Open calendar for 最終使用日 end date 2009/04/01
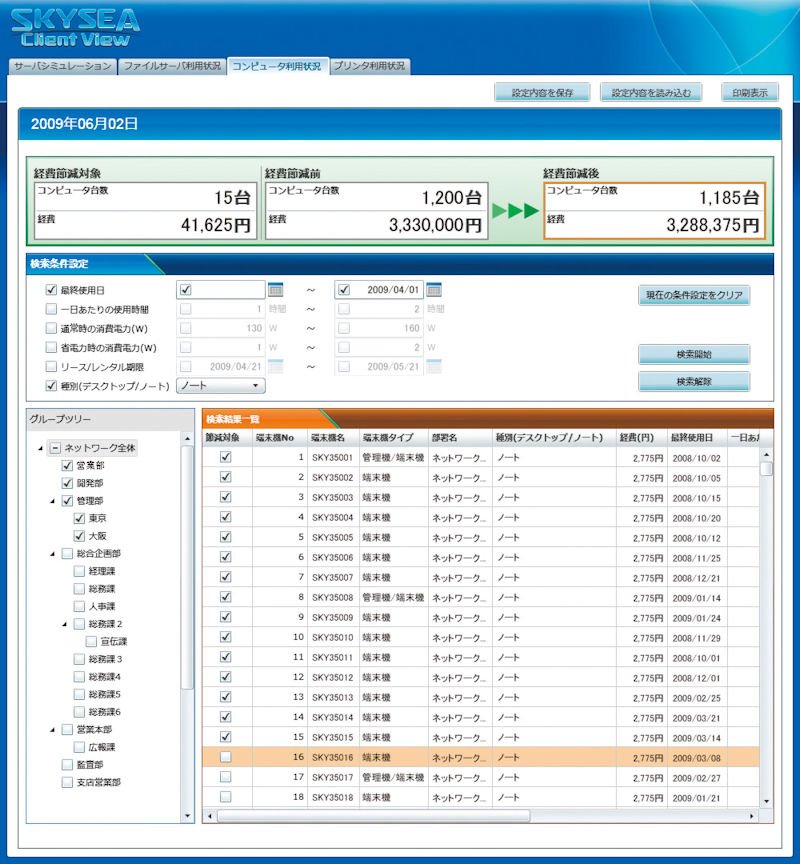800x864 pixels. pyautogui.click(x=434, y=289)
